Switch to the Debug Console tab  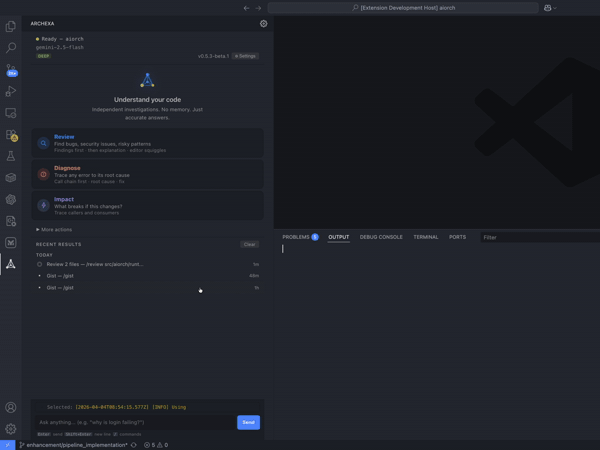point(381,237)
